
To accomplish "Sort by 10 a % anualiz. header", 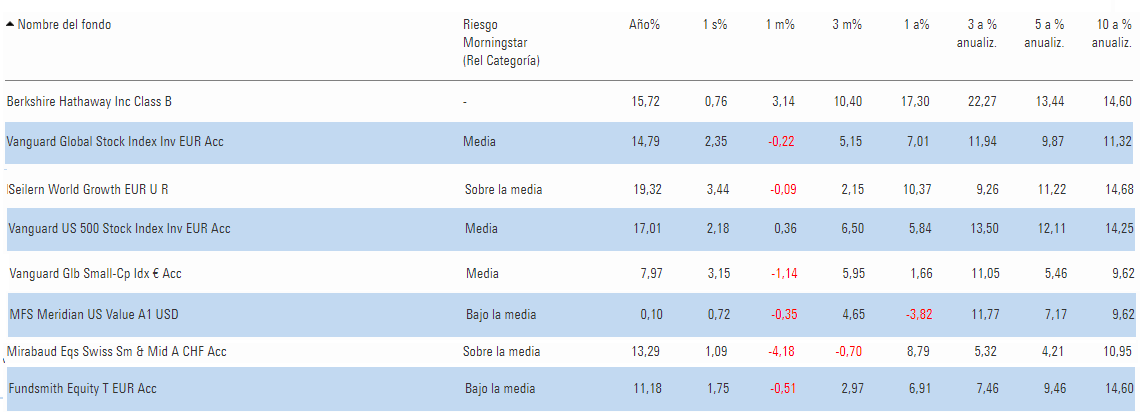I will pyautogui.click(x=1110, y=33).
